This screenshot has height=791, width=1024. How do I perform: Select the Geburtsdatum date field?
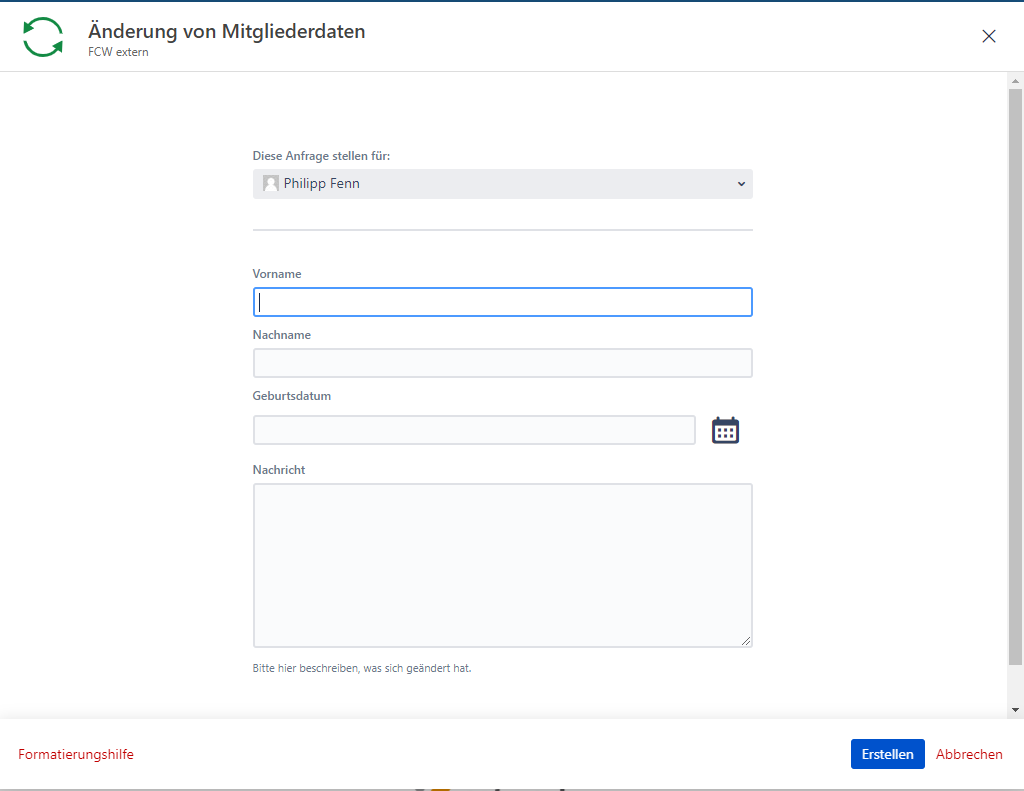(474, 430)
